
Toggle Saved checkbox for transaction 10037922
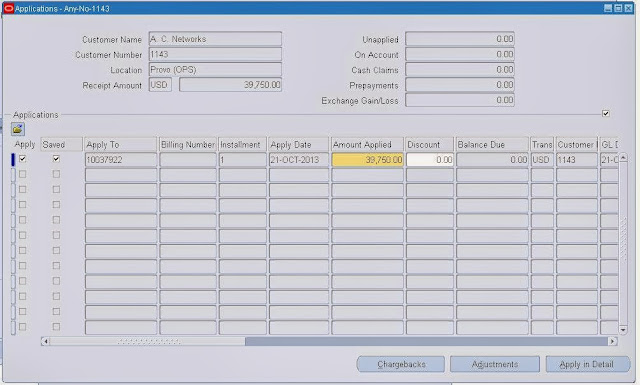tap(56, 159)
